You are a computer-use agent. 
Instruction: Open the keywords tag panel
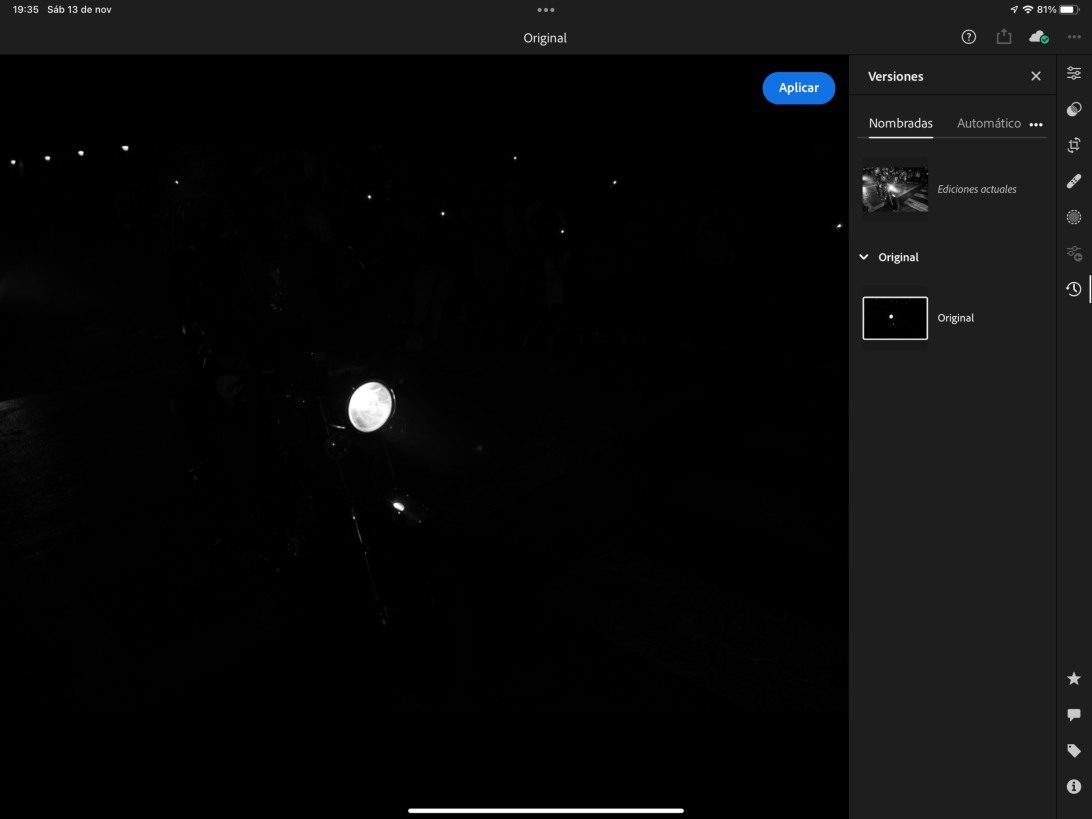click(x=1073, y=751)
